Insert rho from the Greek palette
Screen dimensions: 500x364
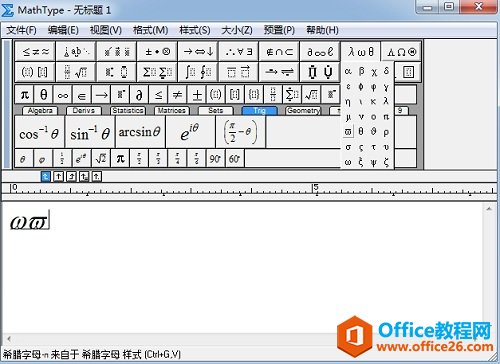386,132
